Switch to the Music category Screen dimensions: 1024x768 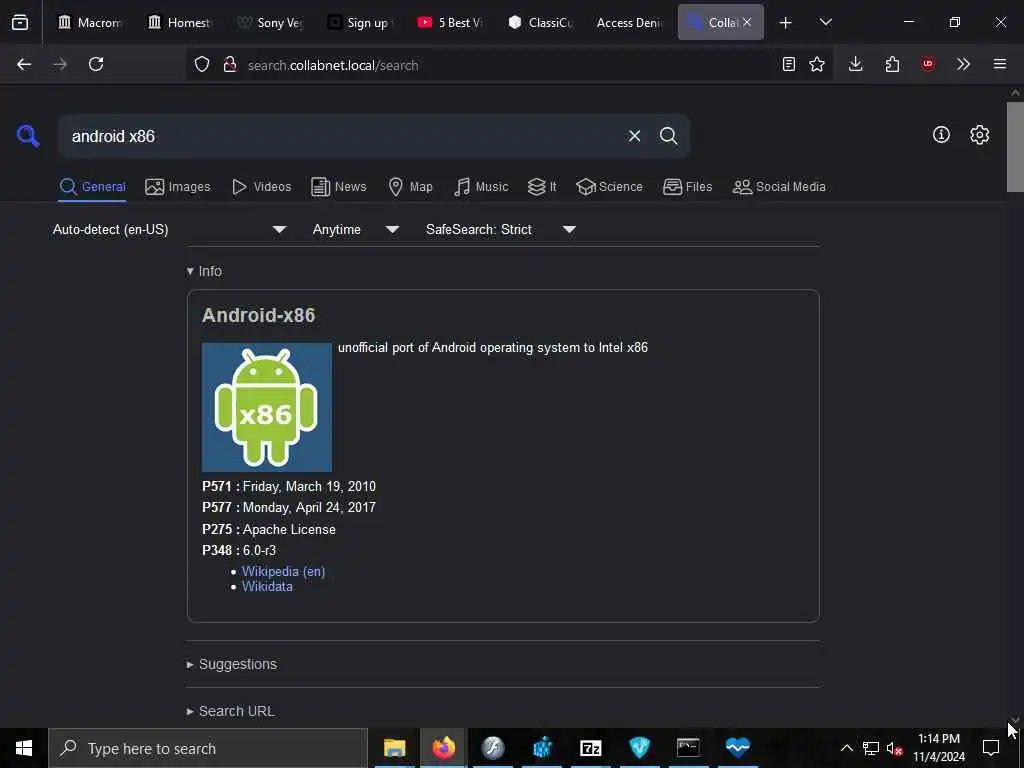pyautogui.click(x=481, y=187)
